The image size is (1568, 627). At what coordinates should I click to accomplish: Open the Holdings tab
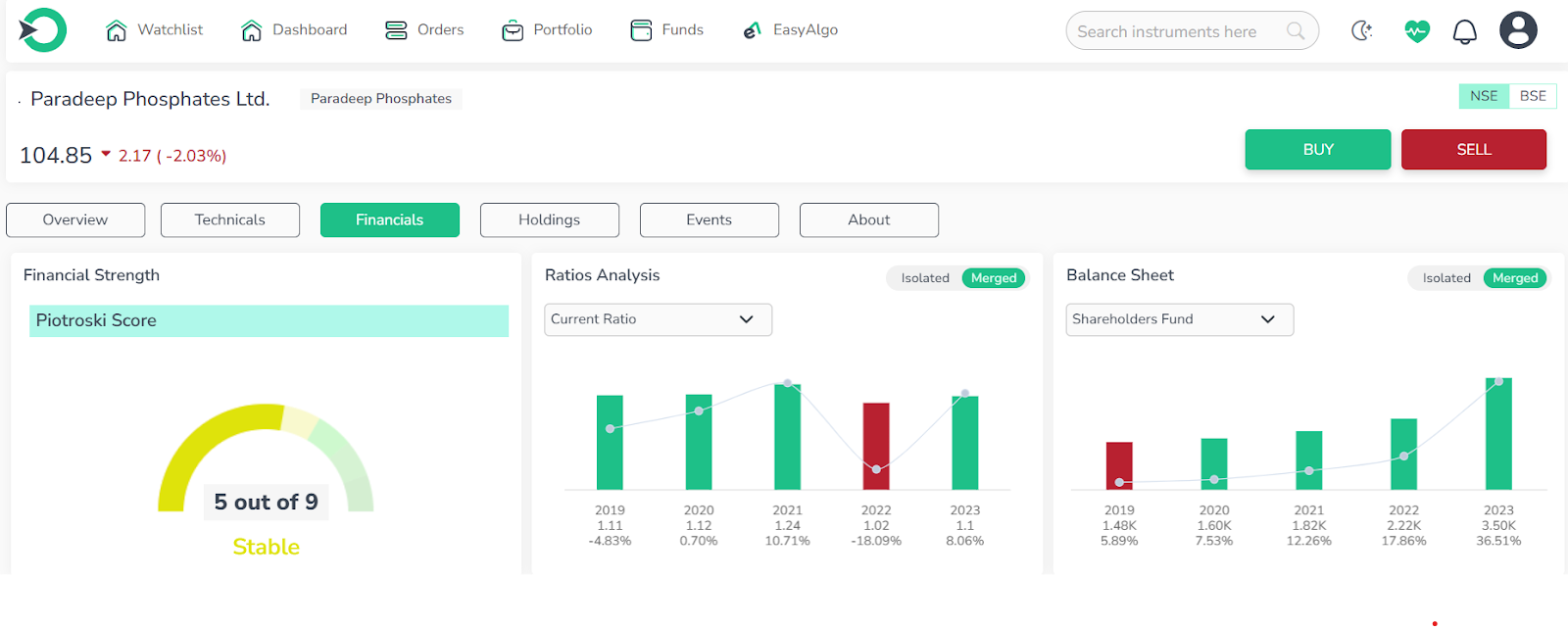click(x=550, y=220)
